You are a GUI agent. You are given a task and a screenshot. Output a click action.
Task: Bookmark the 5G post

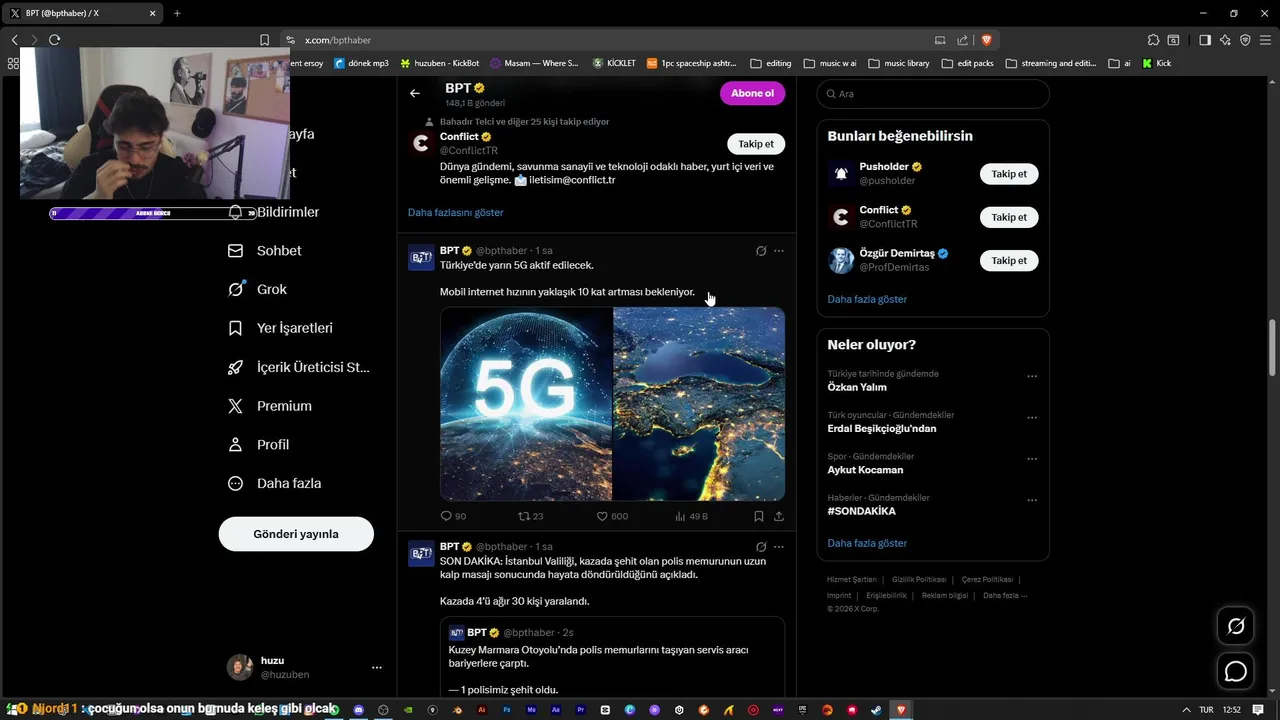pos(759,516)
